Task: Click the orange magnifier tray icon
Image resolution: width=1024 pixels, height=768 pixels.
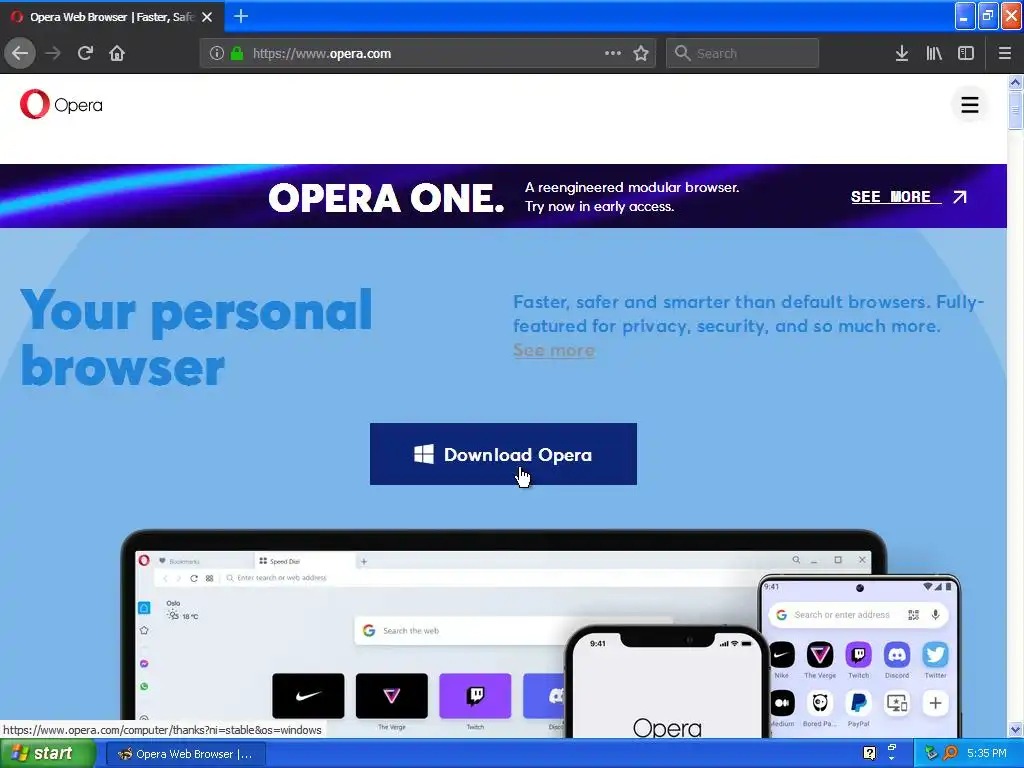Action: (x=950, y=753)
